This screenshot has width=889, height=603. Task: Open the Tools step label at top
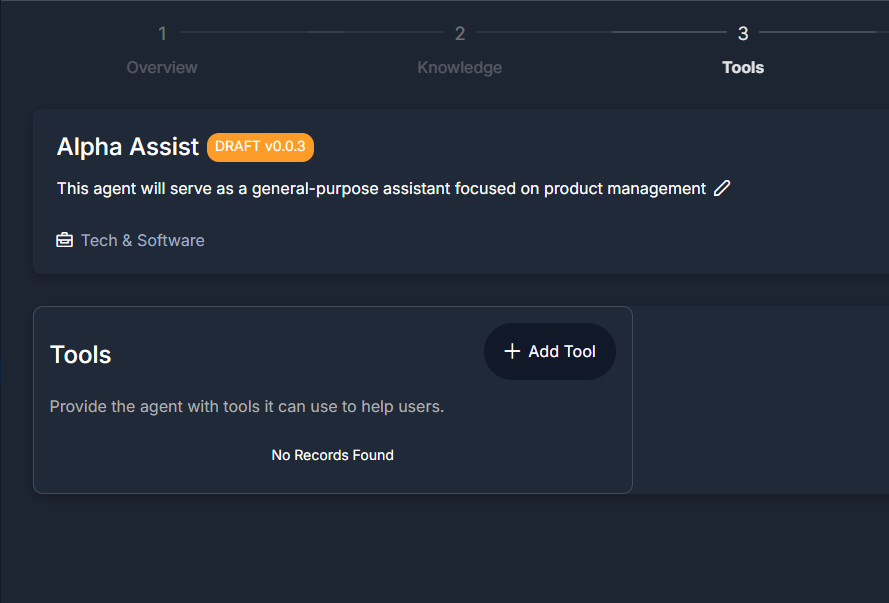pyautogui.click(x=743, y=67)
